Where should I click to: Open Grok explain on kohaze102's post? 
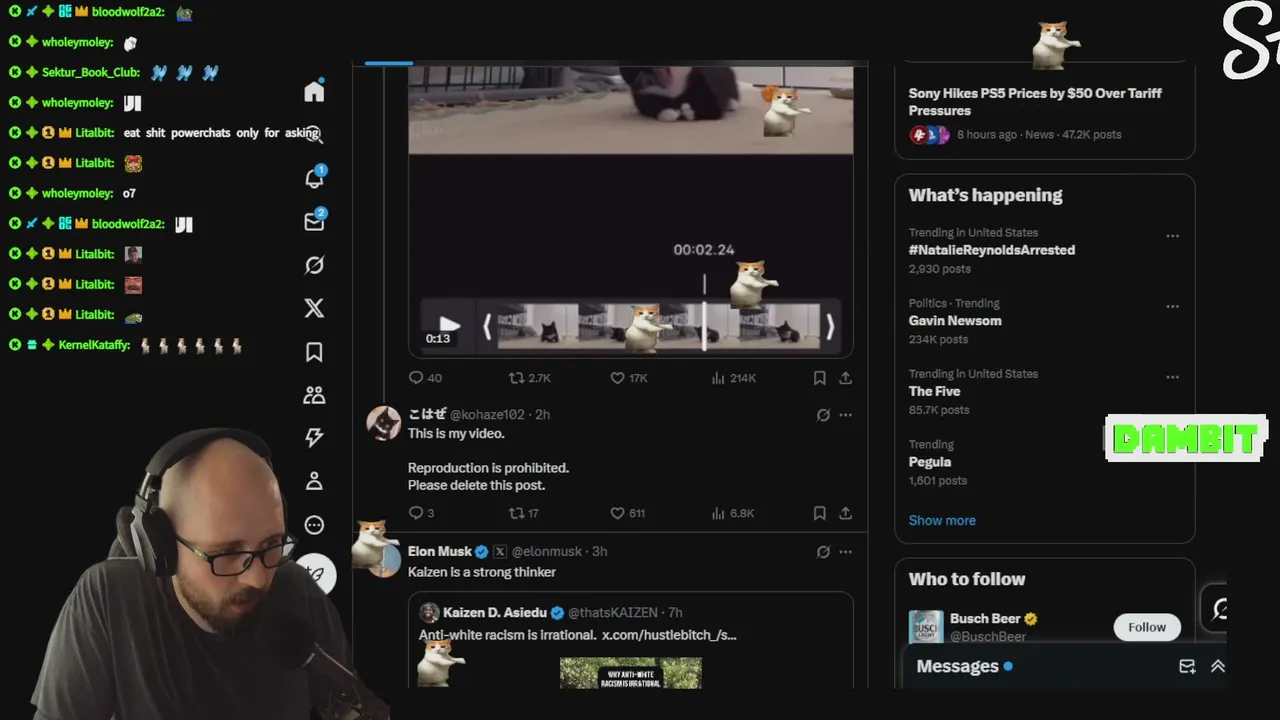click(823, 415)
